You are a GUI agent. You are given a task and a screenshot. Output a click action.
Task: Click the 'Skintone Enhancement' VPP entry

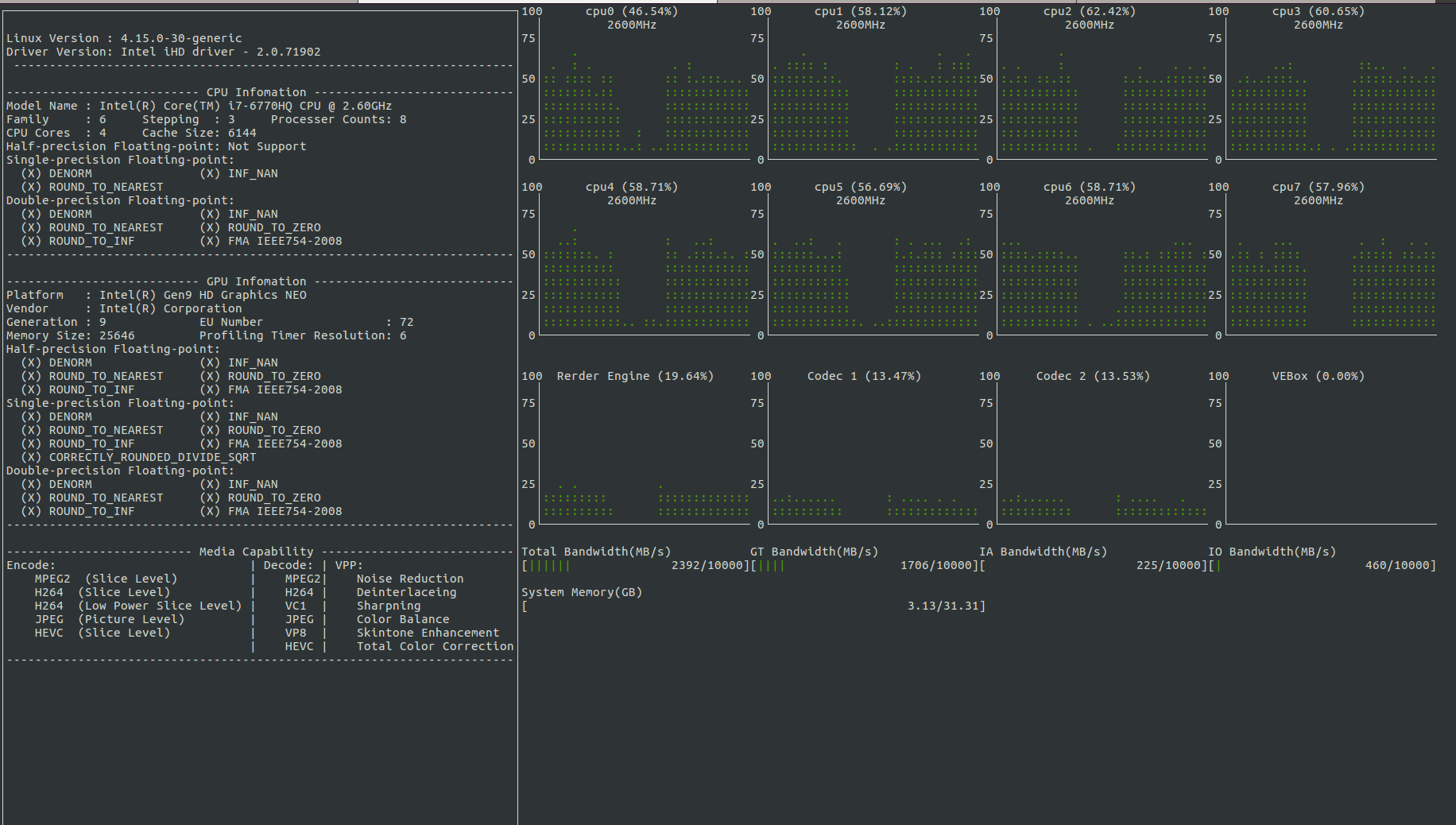[x=428, y=633]
